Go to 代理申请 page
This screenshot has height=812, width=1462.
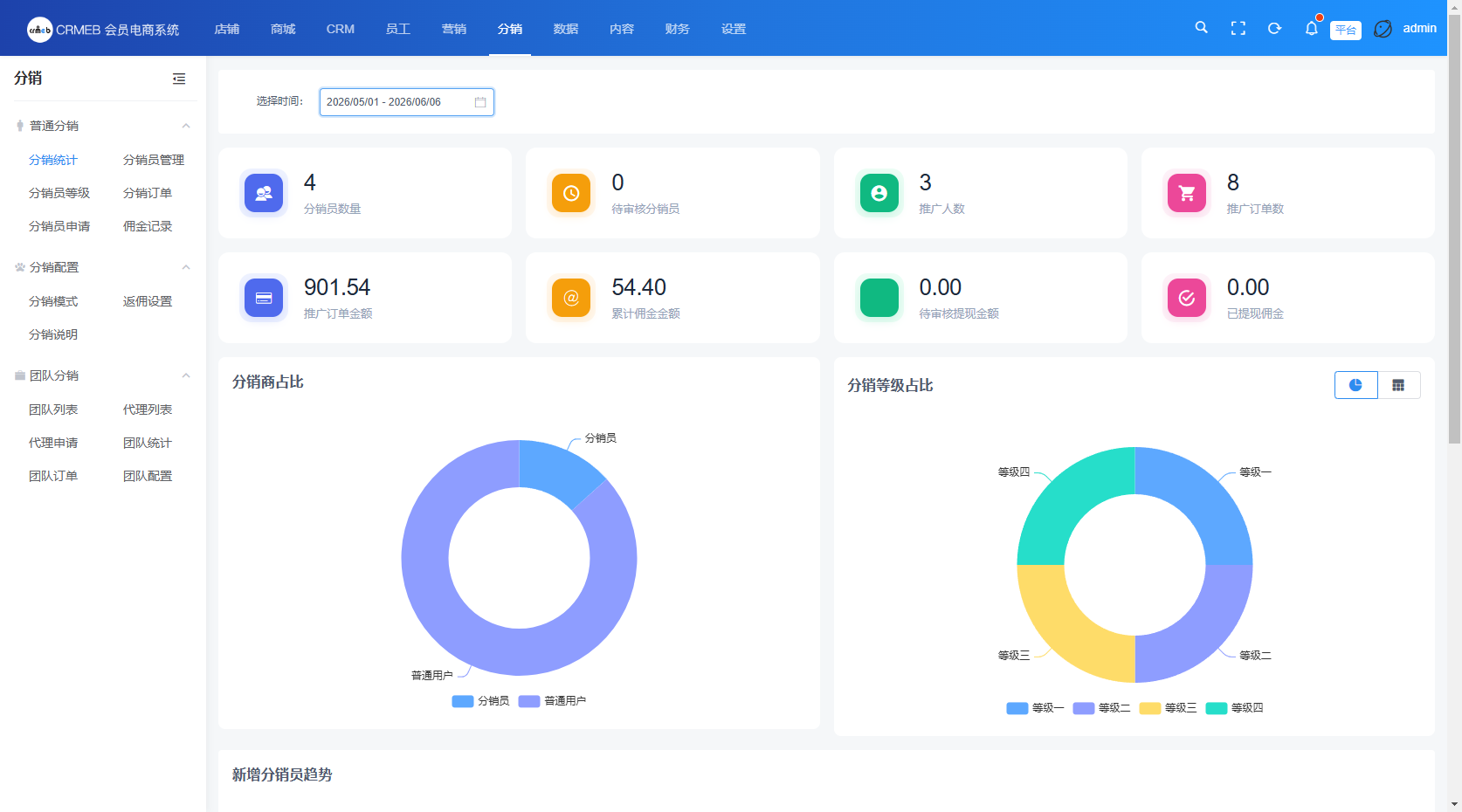coord(53,443)
